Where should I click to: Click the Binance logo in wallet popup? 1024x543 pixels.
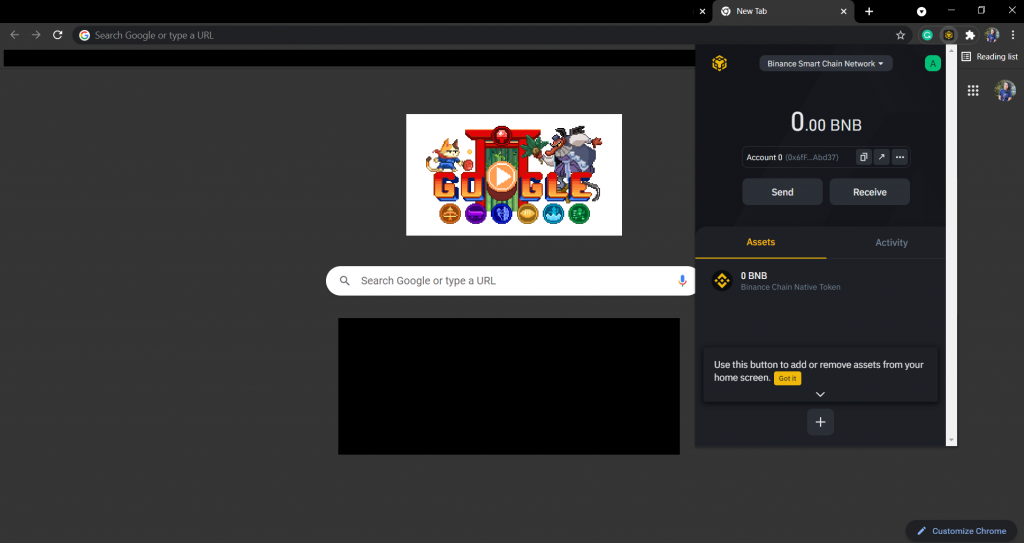[719, 63]
